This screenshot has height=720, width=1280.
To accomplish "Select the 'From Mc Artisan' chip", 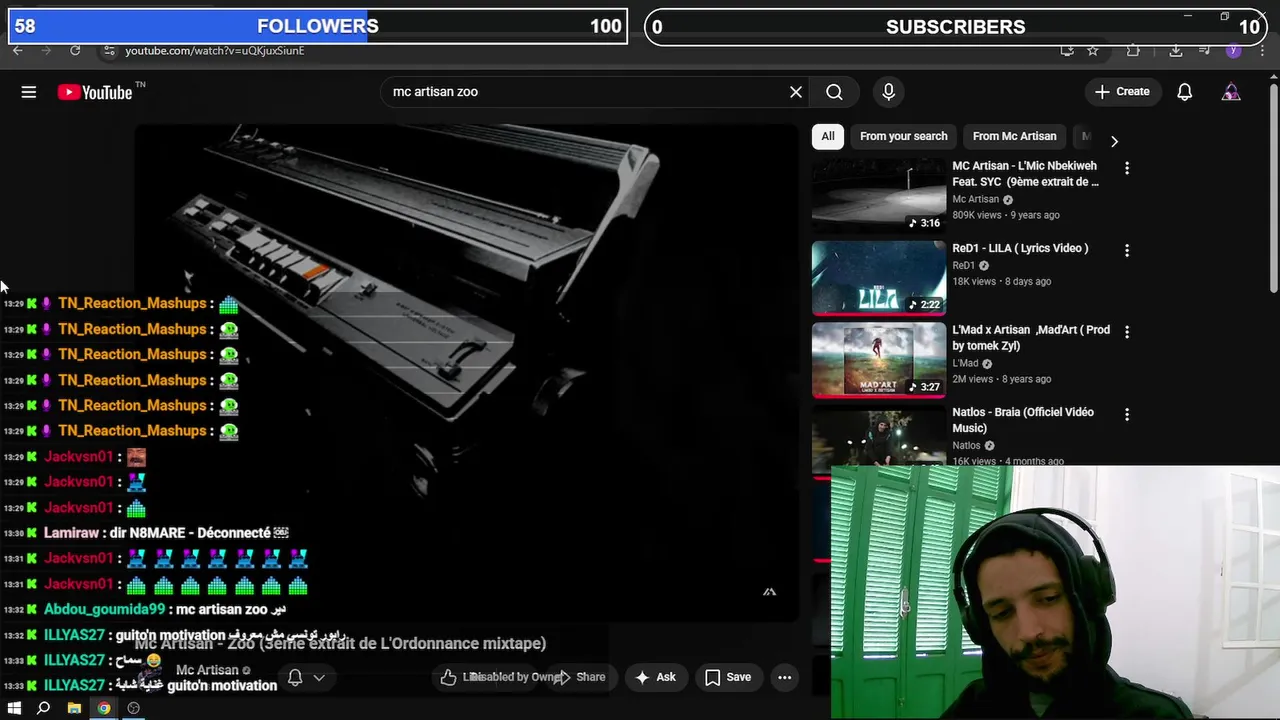I will [1014, 136].
